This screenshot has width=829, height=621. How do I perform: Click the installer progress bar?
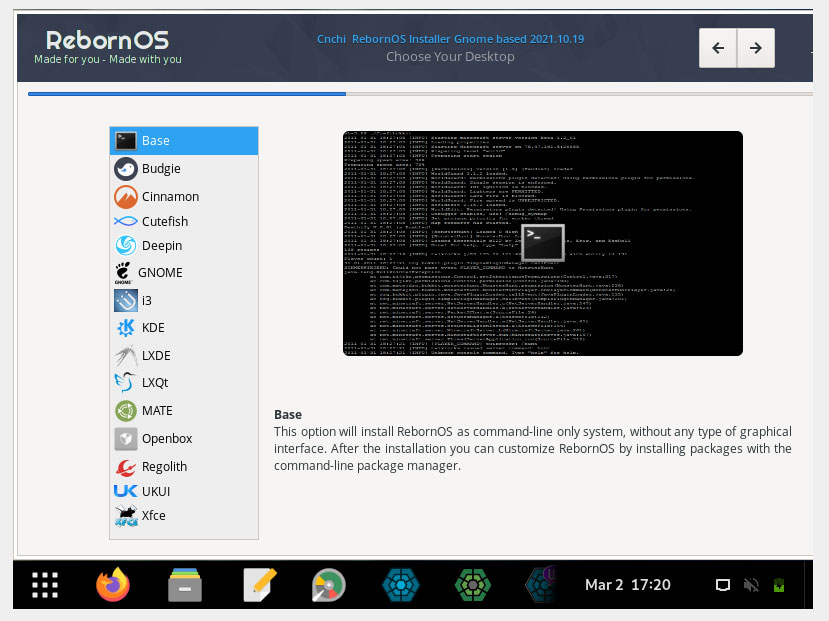tap(420, 94)
